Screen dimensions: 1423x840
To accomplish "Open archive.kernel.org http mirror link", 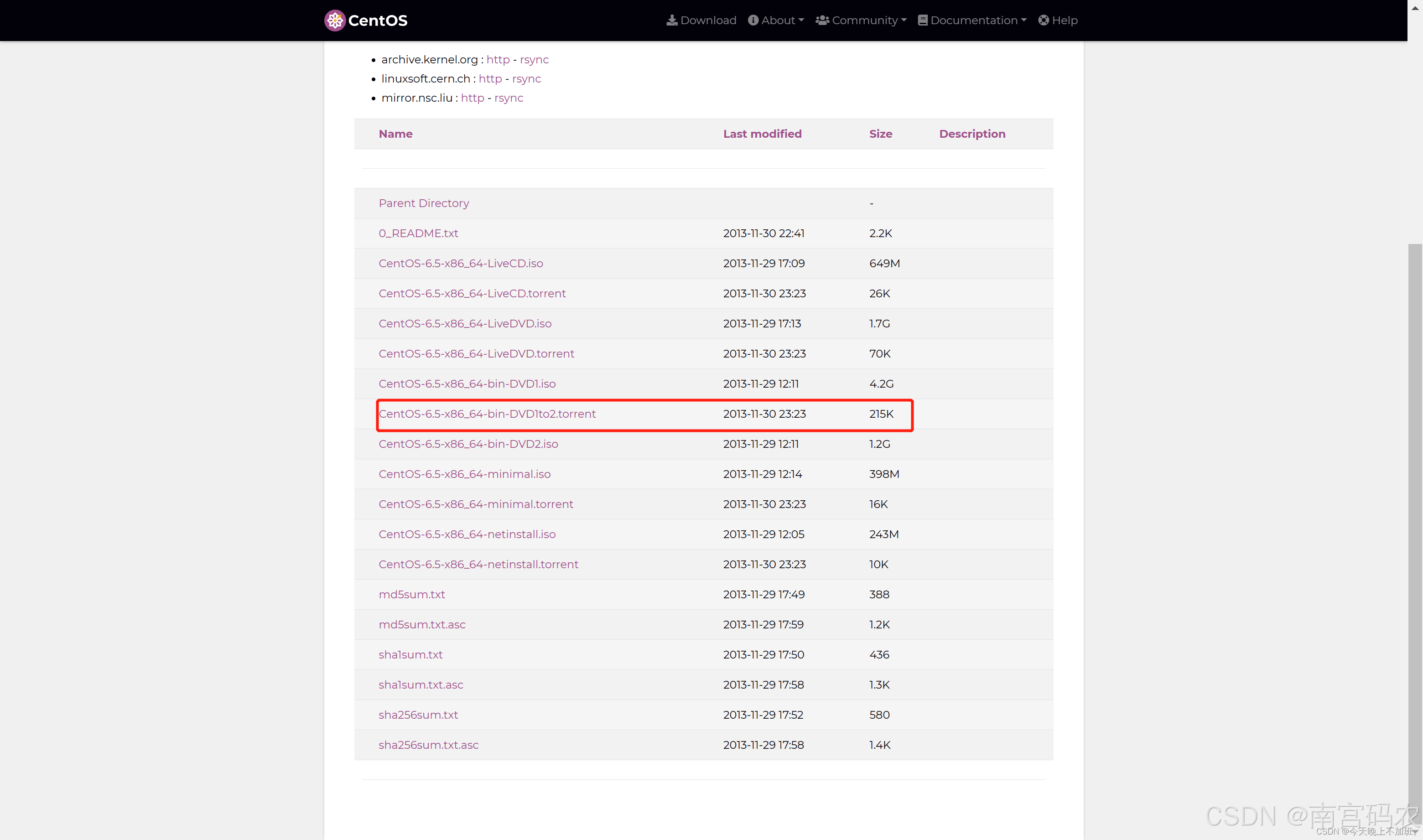I will [x=498, y=59].
